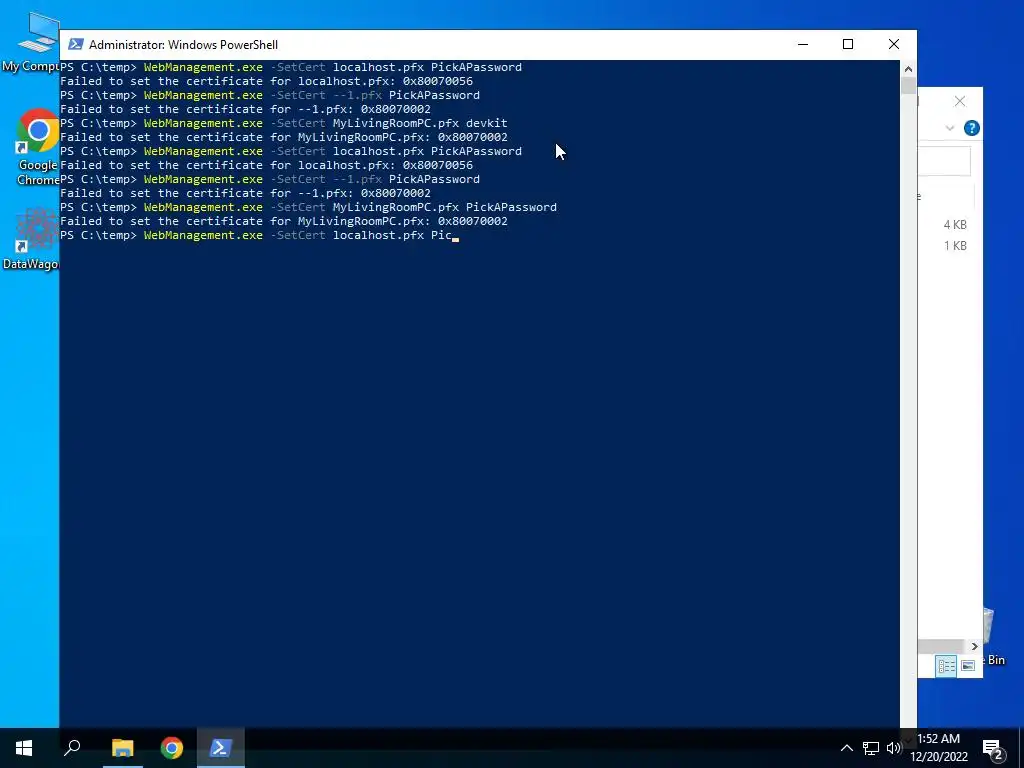The image size is (1024, 768).
Task: Minimize the PowerShell window
Action: (x=803, y=44)
